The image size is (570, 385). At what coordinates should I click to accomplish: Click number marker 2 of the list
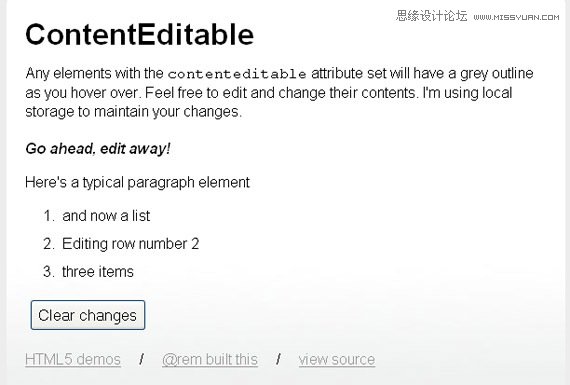49,244
